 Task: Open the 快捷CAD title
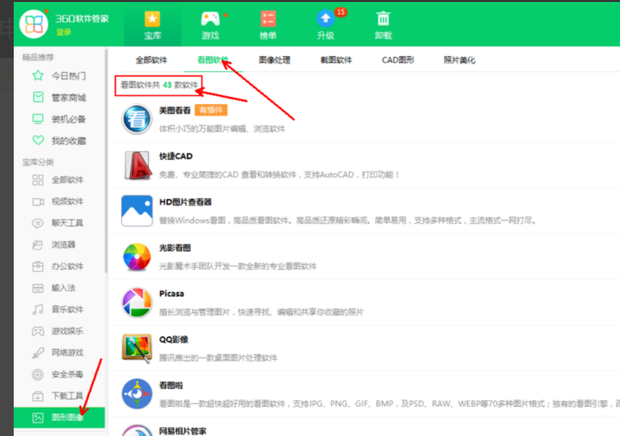point(176,156)
